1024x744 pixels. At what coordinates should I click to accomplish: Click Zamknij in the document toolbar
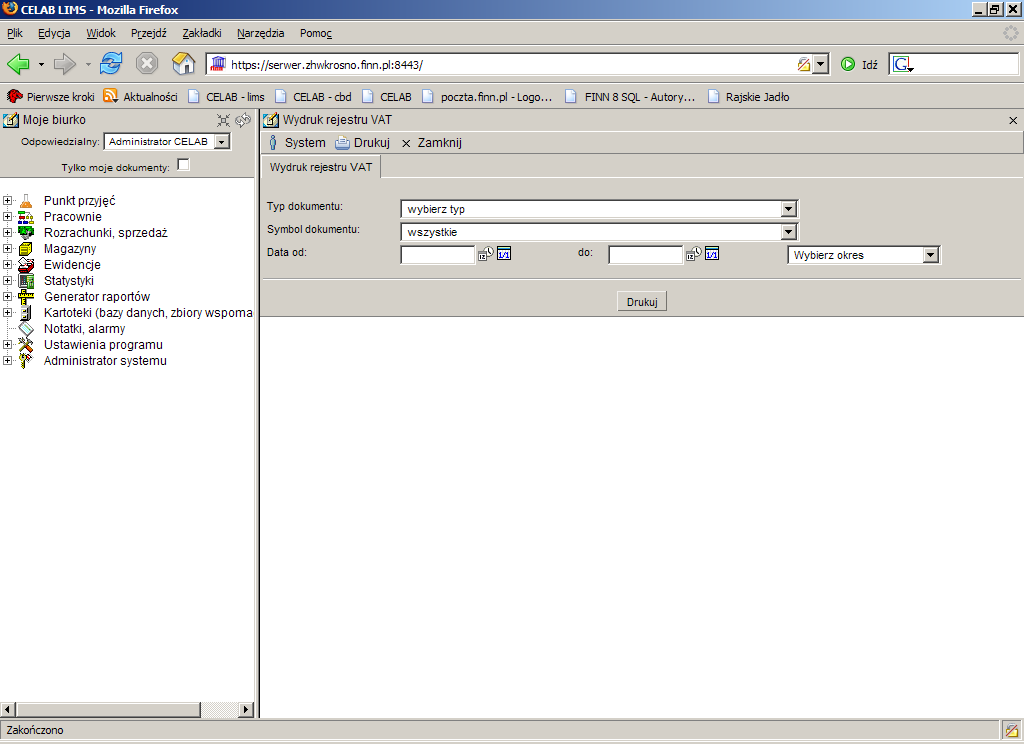pos(432,142)
